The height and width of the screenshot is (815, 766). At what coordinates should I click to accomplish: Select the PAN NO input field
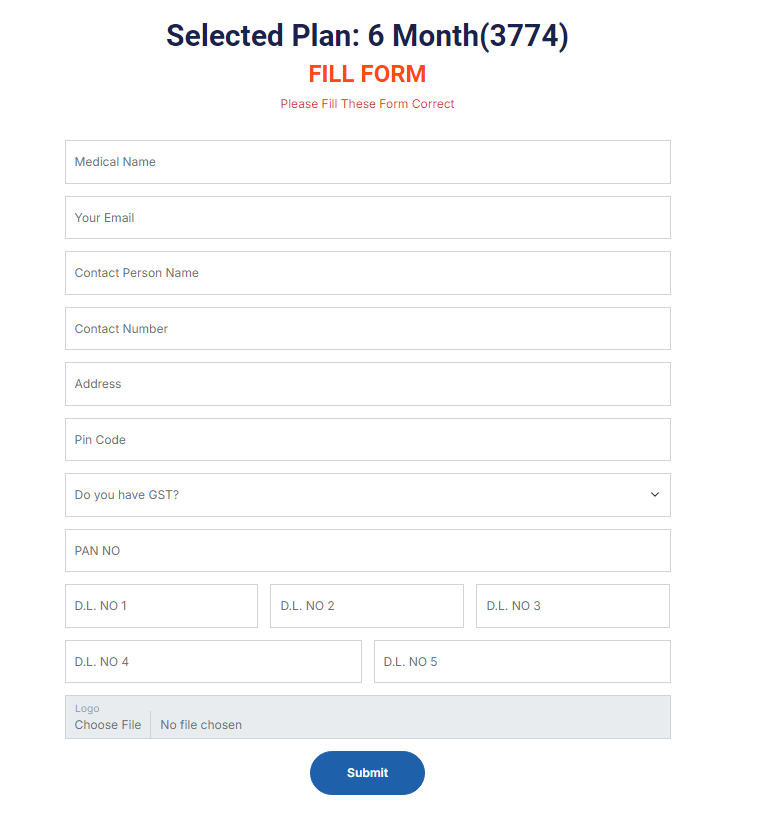(367, 551)
